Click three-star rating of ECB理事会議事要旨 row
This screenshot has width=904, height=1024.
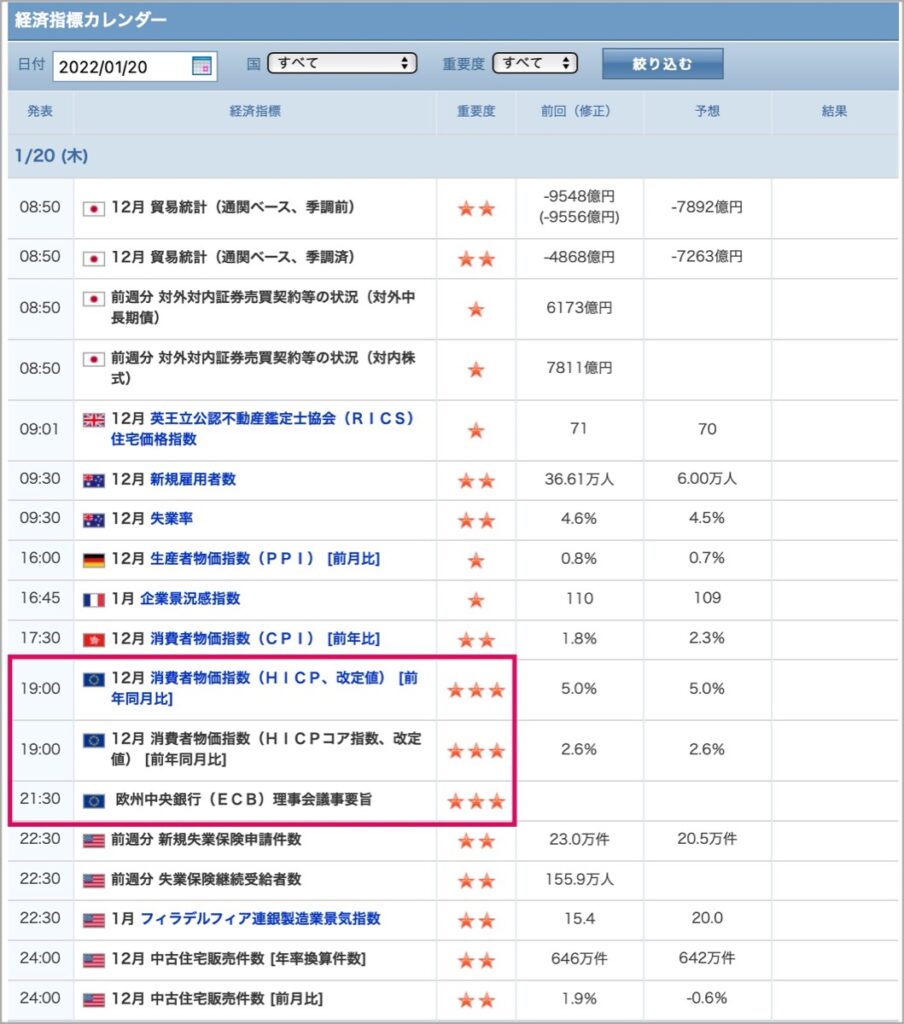coord(476,801)
